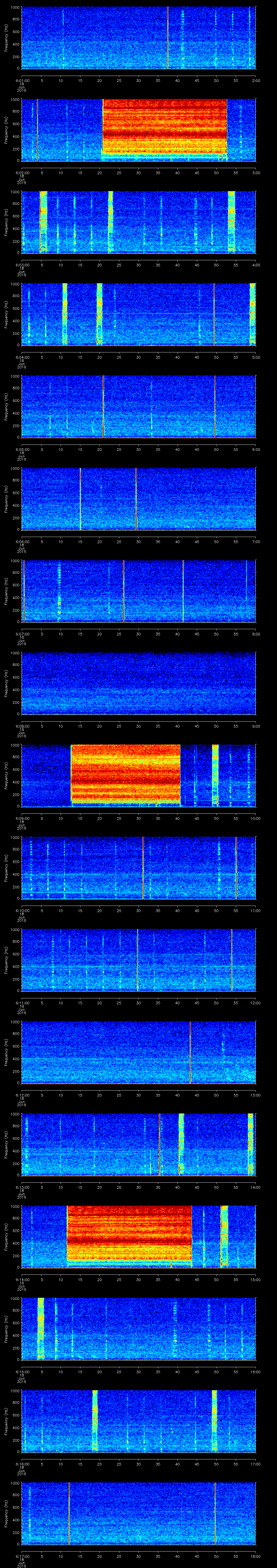Click burst near 22 seconds in 6:03 spectrogram
The image size is (277, 1568).
point(110,222)
